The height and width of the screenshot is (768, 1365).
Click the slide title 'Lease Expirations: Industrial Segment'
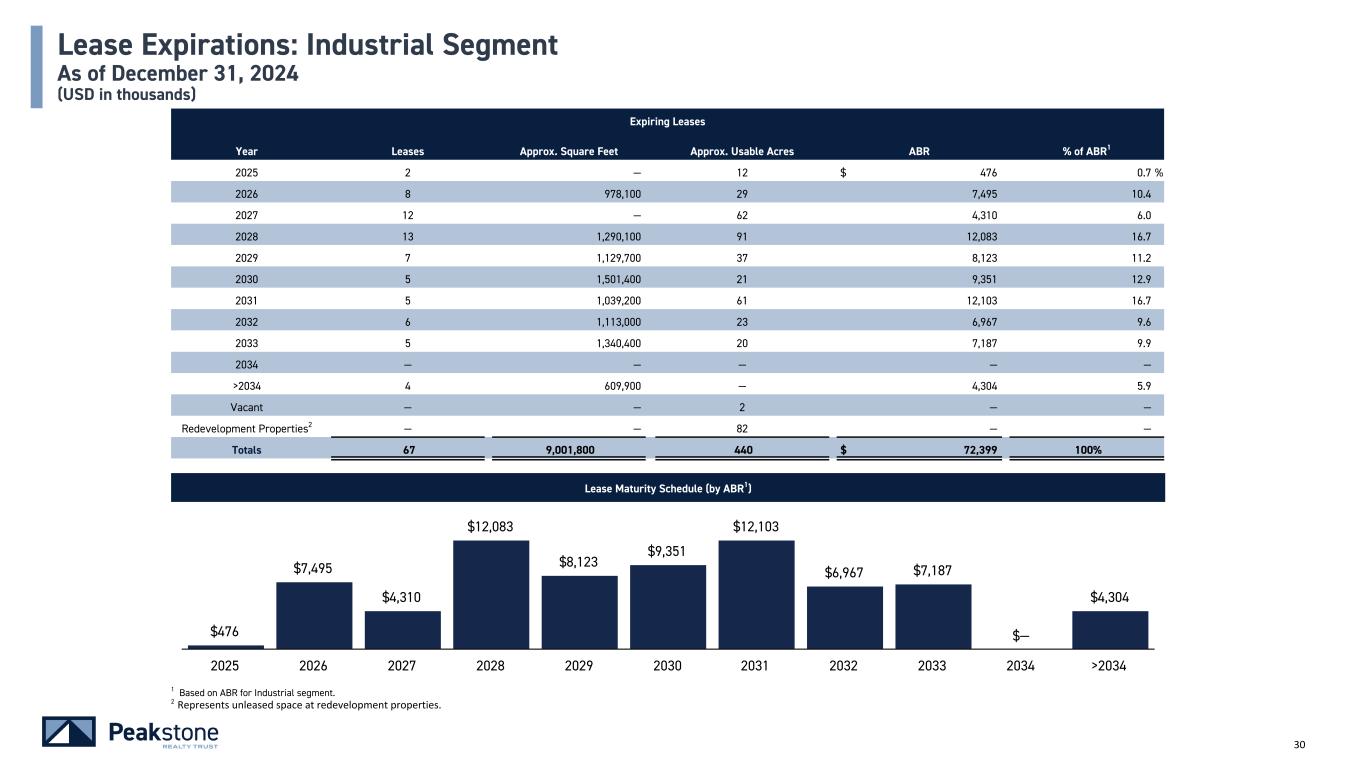307,45
